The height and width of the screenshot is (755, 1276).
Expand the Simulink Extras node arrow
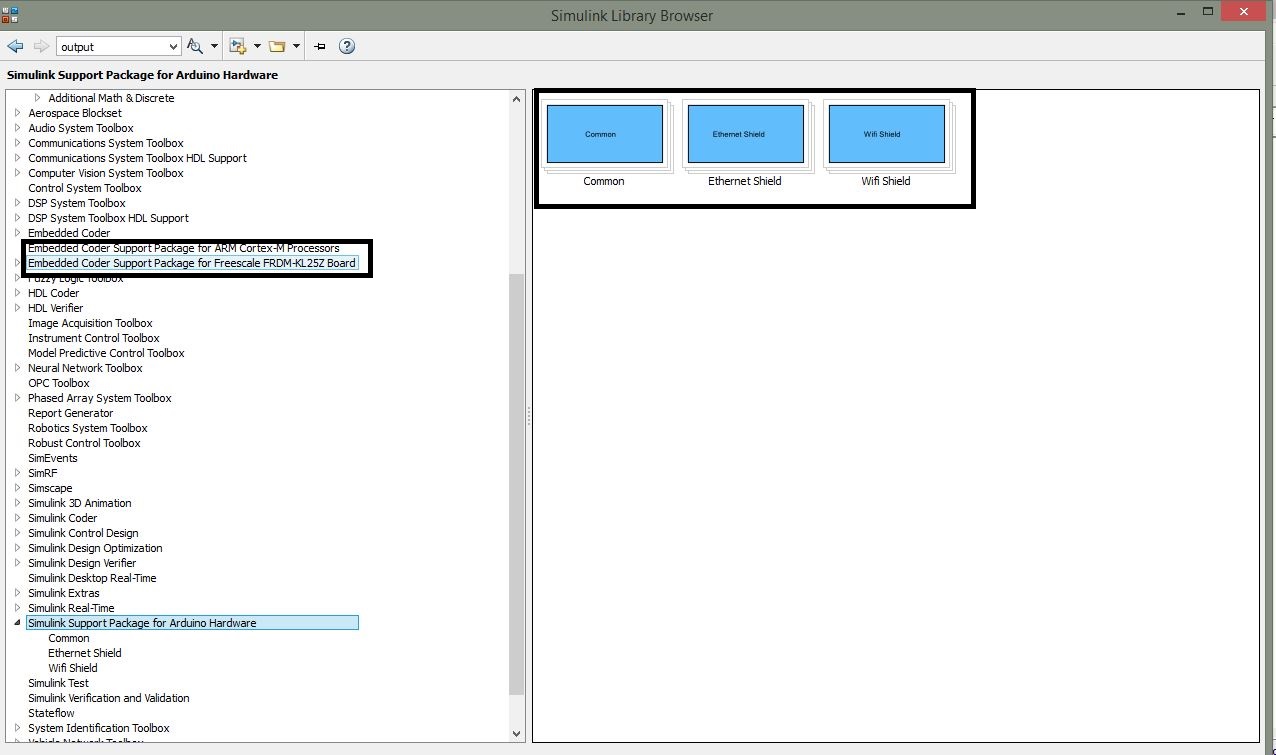click(18, 593)
